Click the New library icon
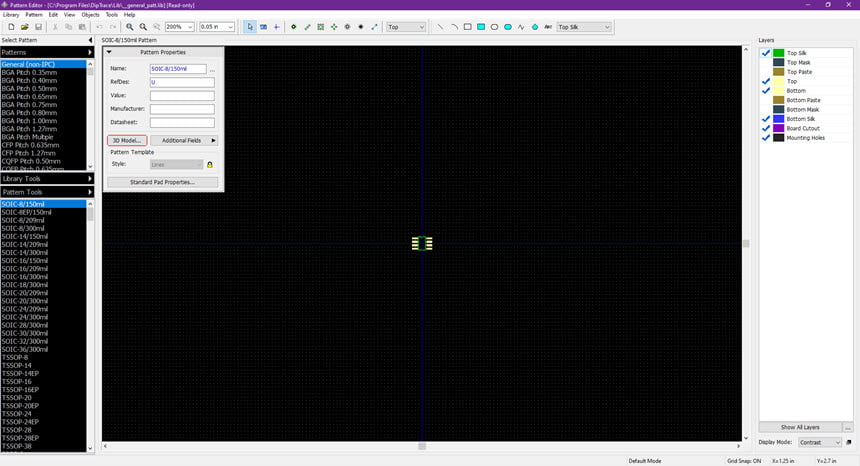 coord(11,27)
